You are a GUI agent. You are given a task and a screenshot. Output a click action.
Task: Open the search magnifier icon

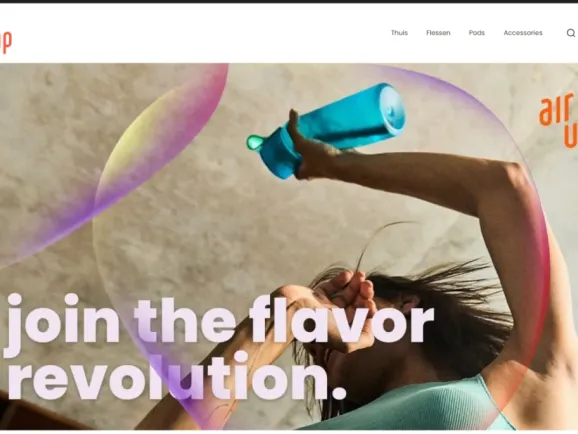[x=571, y=33]
